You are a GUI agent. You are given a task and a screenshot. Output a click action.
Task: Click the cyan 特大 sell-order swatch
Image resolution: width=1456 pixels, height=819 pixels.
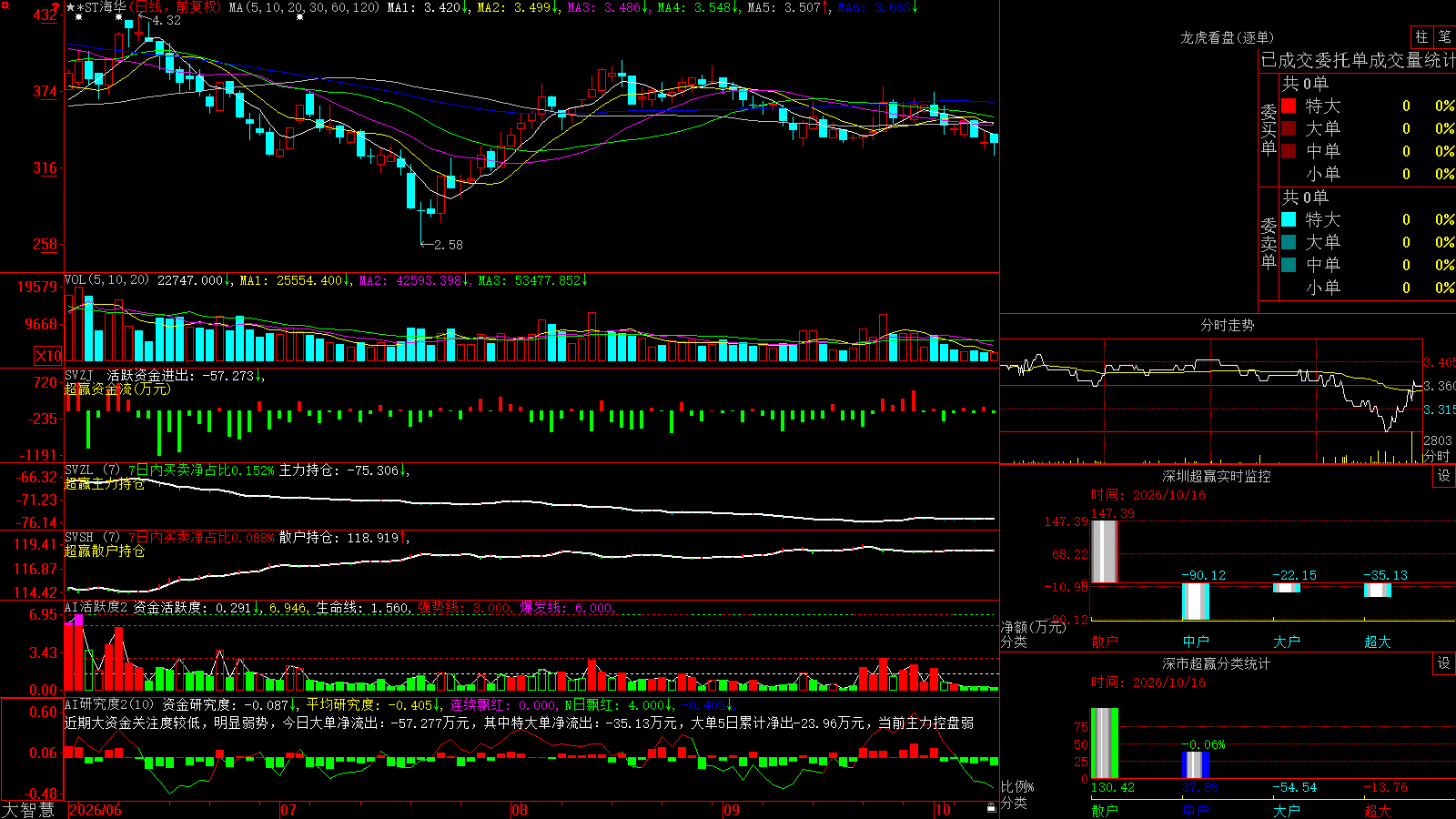click(1289, 219)
